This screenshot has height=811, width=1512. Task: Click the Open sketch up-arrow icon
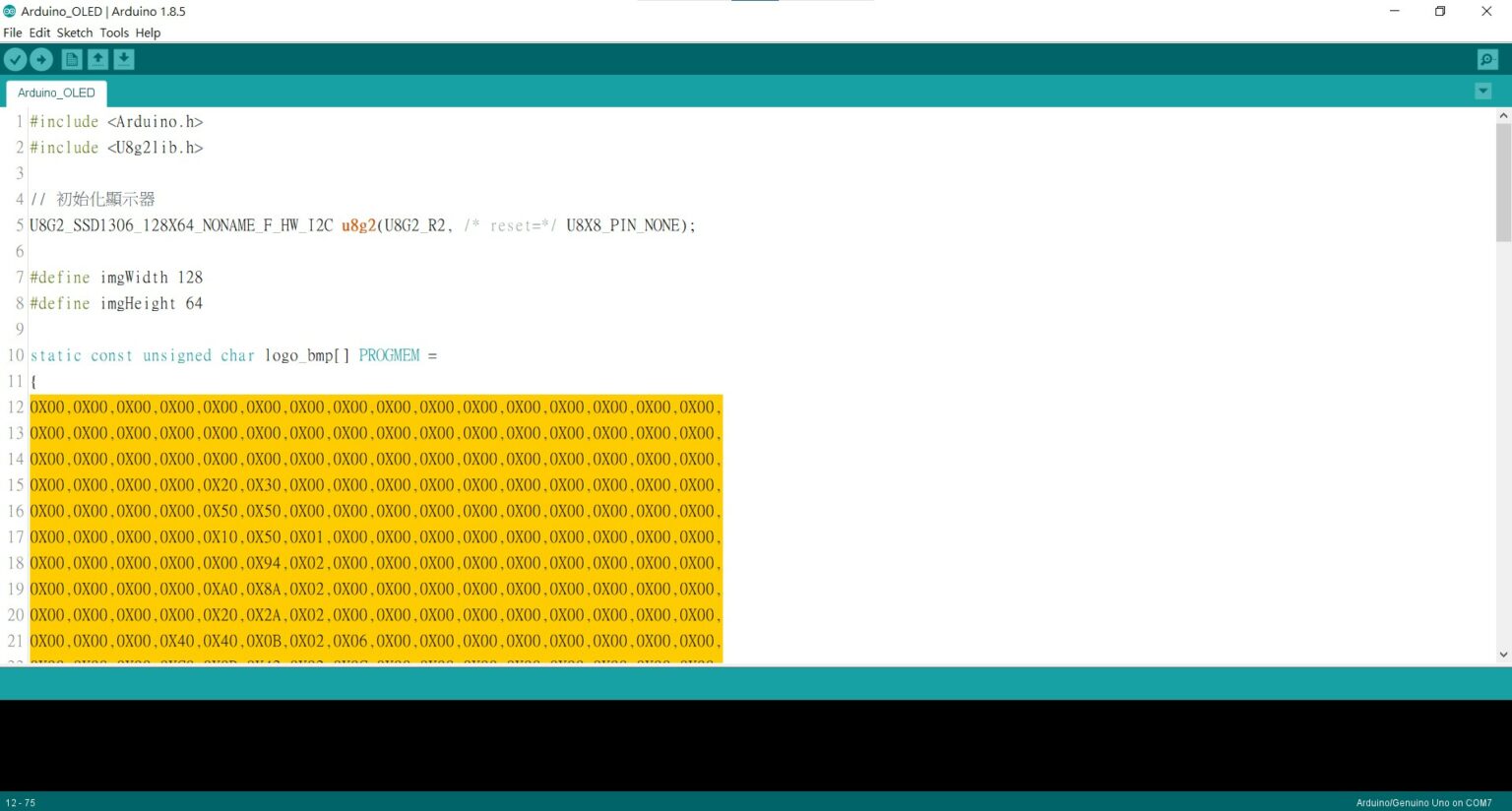[x=97, y=60]
